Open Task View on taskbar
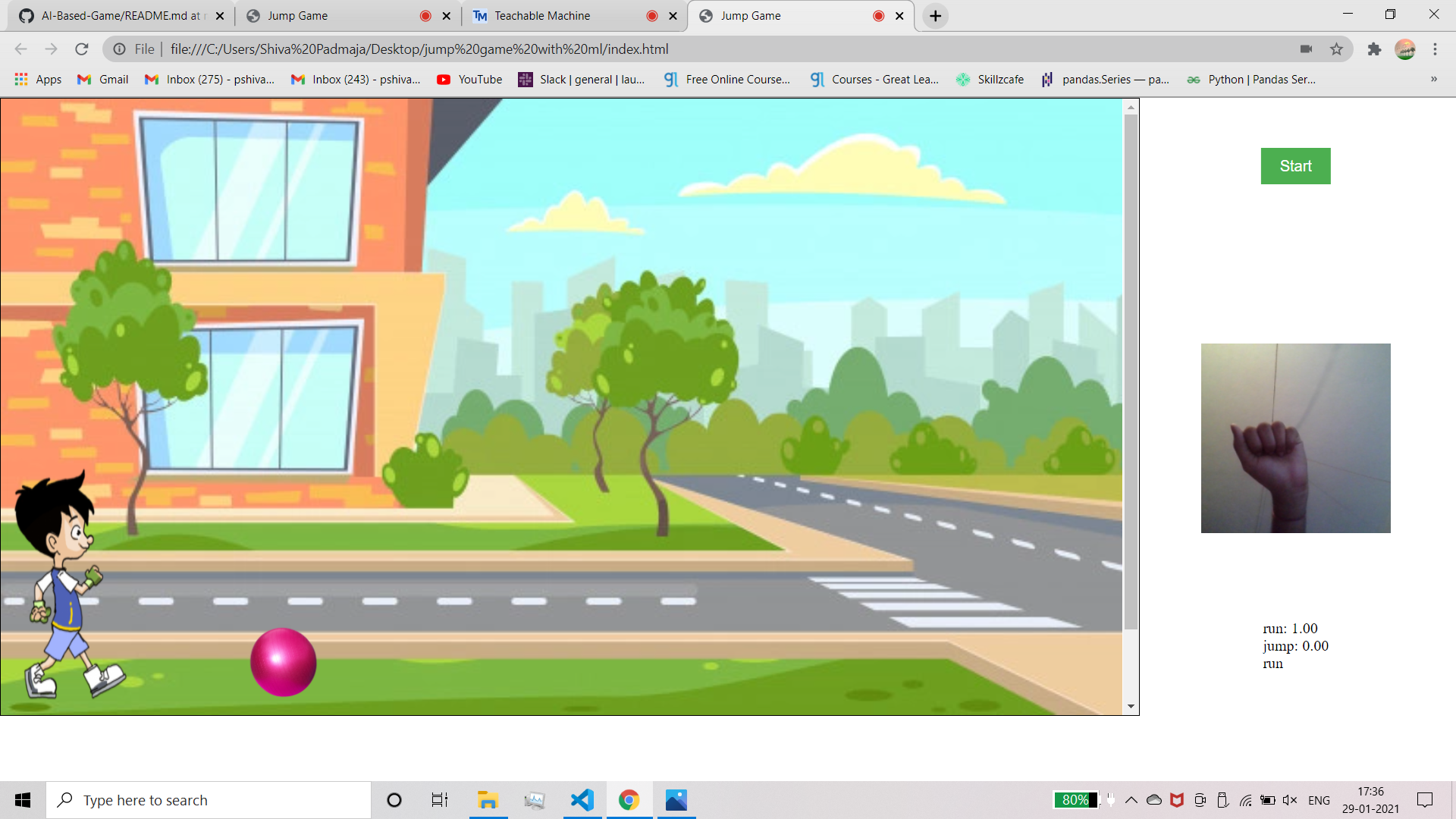This screenshot has width=1456, height=819. click(440, 800)
